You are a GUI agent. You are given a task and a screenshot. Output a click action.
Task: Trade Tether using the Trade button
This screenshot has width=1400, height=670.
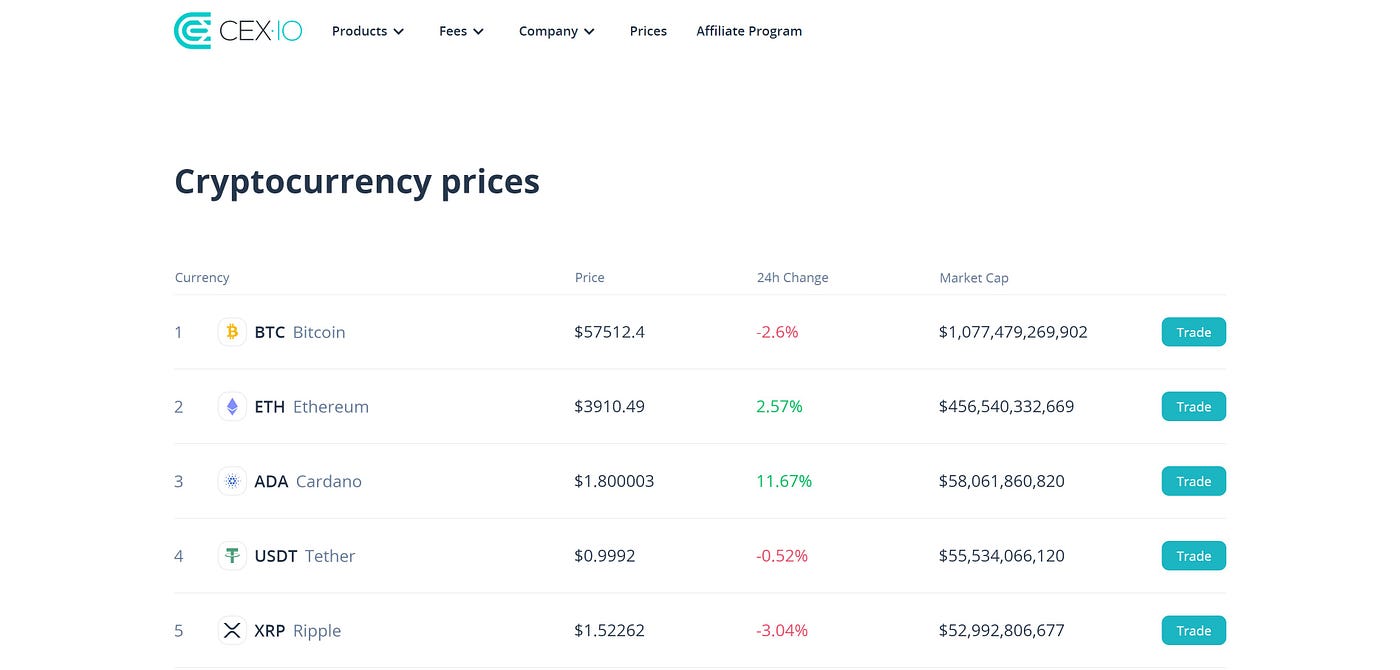pos(1193,556)
